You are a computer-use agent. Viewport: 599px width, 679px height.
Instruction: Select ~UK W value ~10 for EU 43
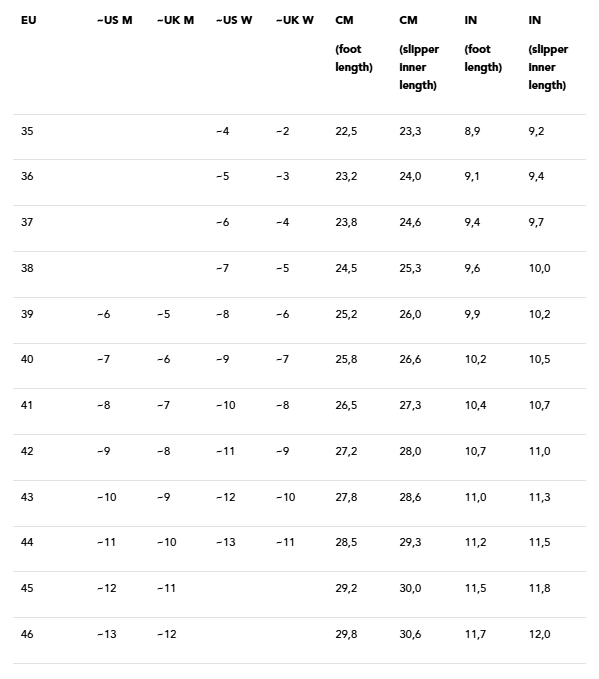point(286,497)
